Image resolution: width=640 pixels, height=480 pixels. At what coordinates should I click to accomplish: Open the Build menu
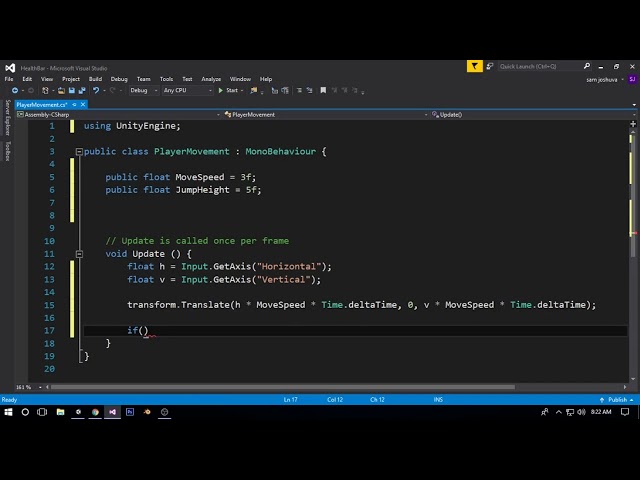pyautogui.click(x=95, y=79)
